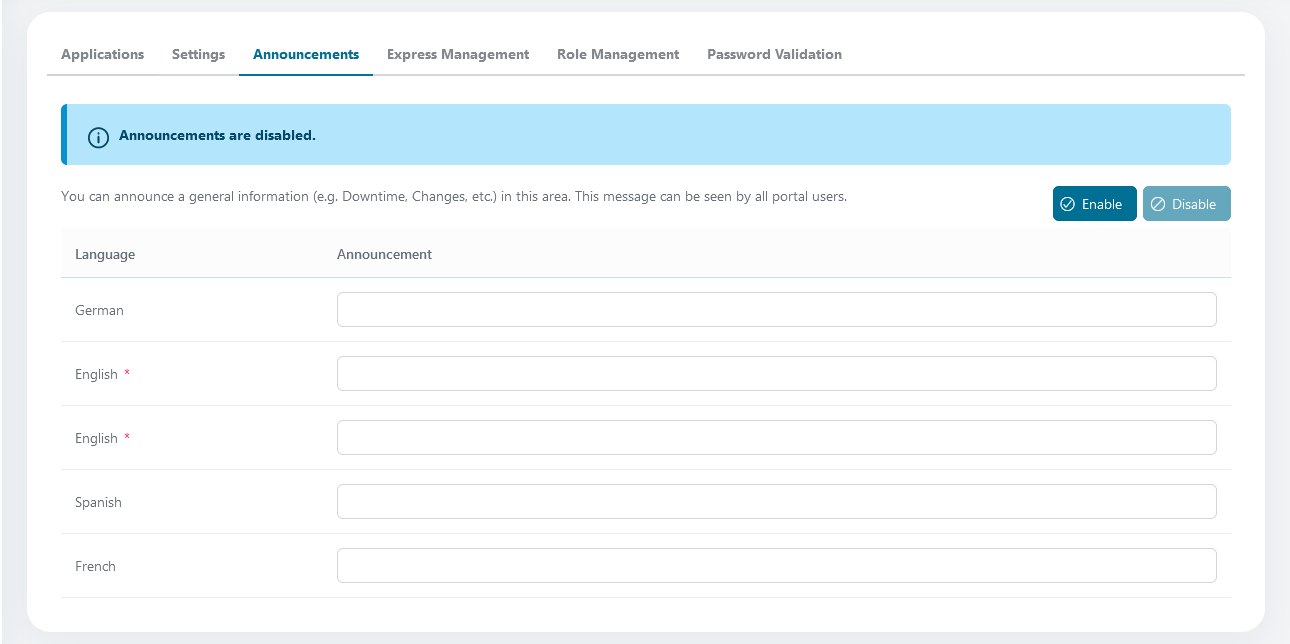Go to the Express Management tab
Screen dimensions: 1290x644
click(x=458, y=54)
